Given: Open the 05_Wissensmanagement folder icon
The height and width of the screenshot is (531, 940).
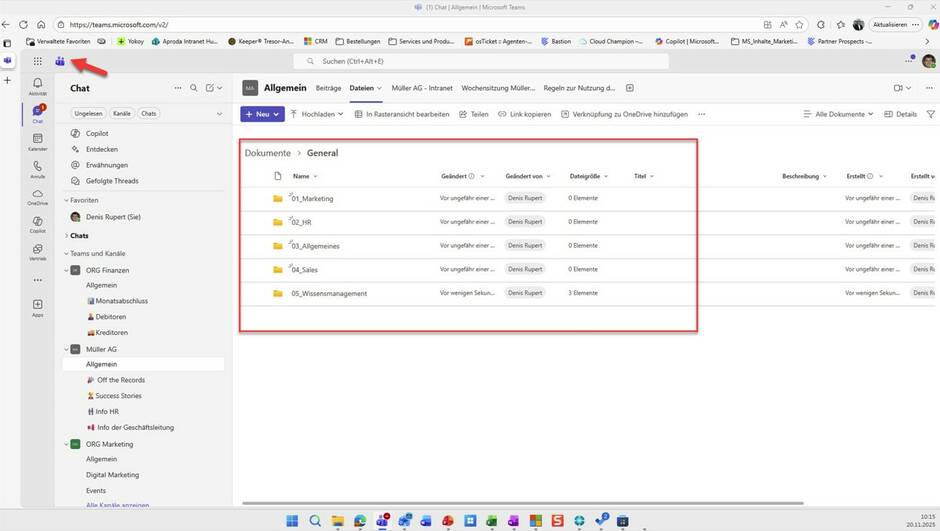Looking at the screenshot, I should (278, 293).
